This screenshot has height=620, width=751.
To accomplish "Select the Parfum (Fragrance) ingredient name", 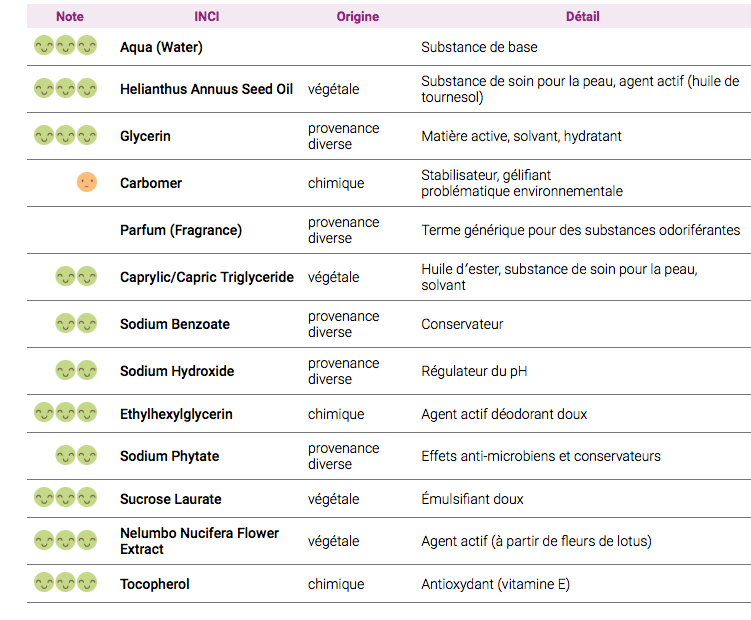I will pos(181,230).
